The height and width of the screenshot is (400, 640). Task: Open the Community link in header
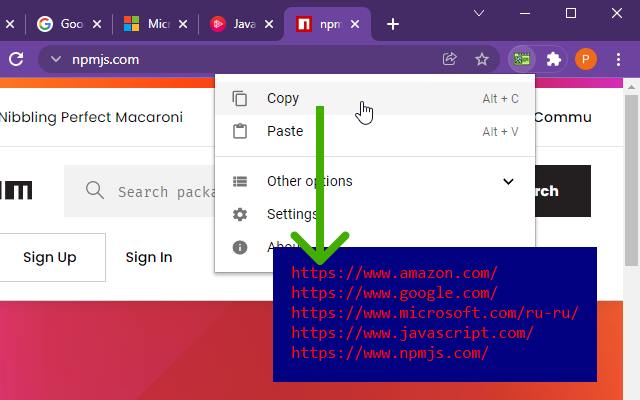pos(563,118)
